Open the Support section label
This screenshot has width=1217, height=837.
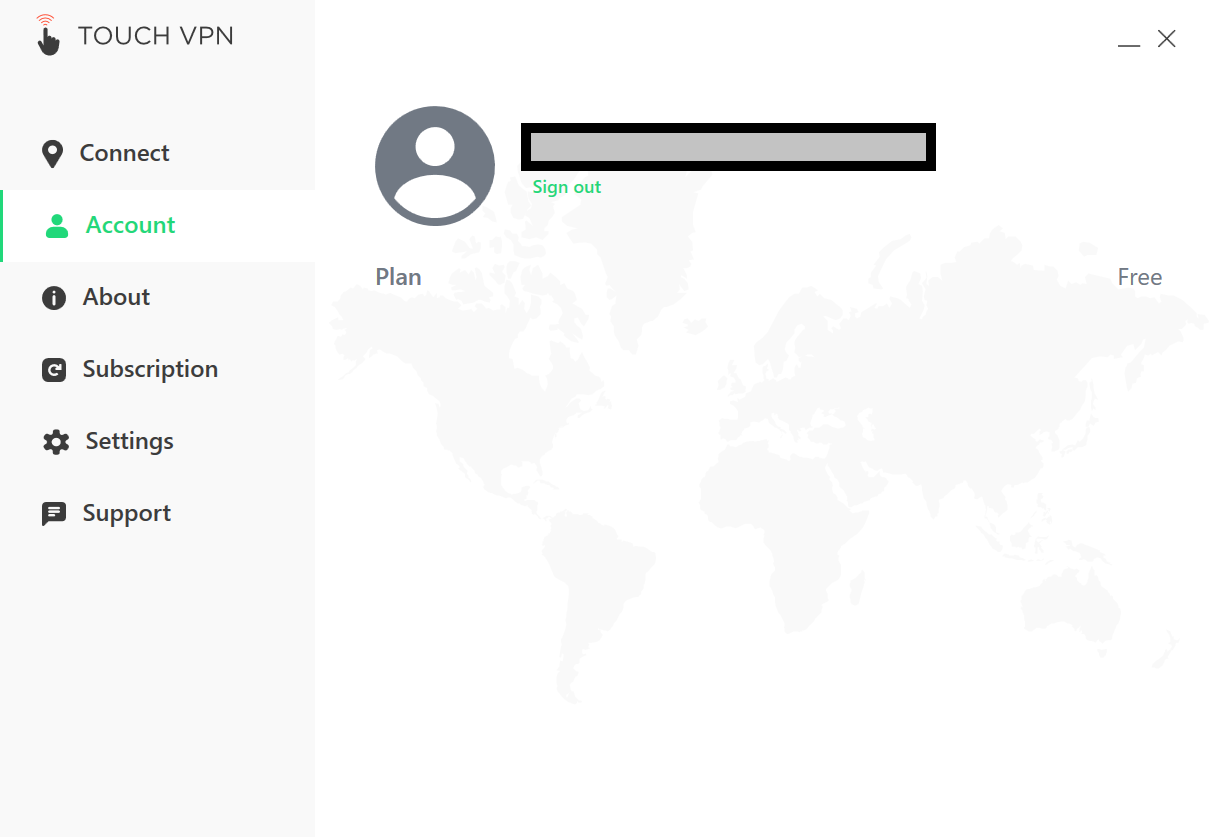point(126,513)
